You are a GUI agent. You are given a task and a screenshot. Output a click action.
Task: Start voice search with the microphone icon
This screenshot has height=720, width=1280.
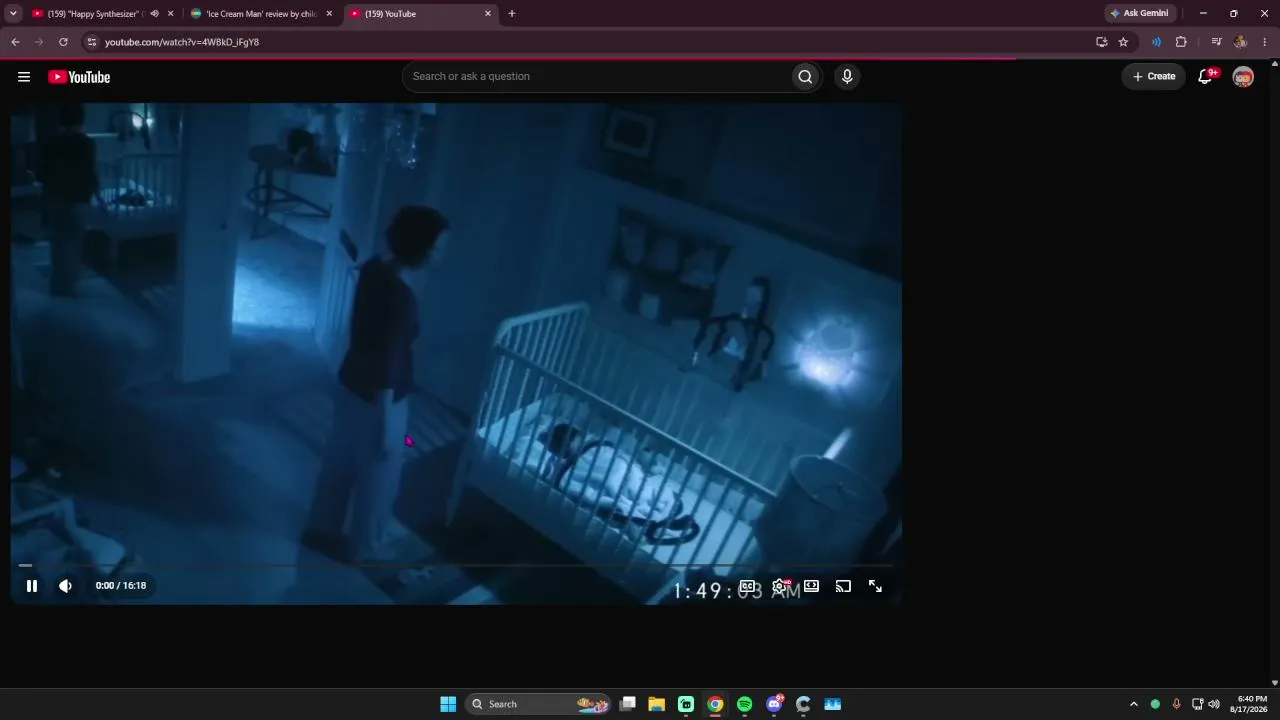click(847, 77)
